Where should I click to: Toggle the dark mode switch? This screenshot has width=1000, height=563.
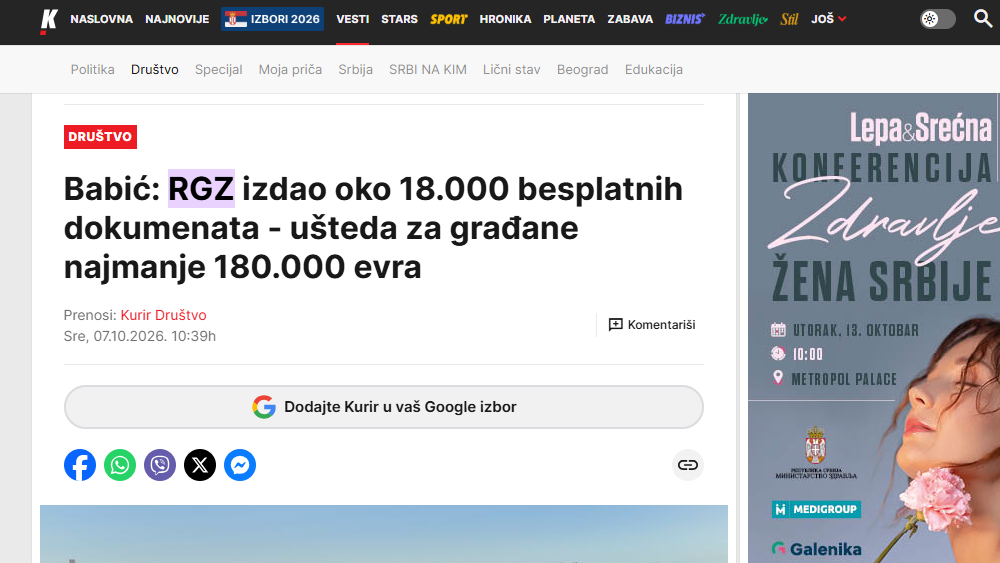click(x=938, y=19)
